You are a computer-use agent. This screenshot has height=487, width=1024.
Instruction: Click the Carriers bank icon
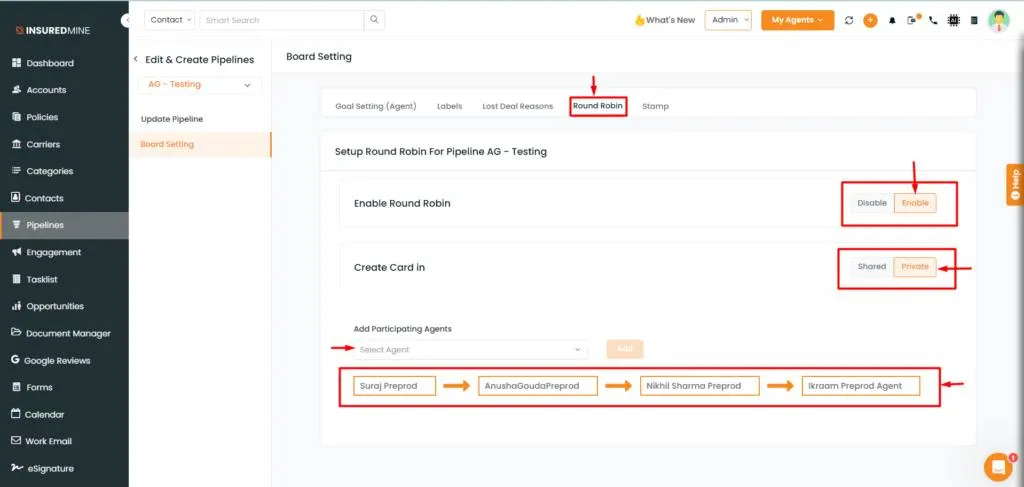(x=16, y=144)
